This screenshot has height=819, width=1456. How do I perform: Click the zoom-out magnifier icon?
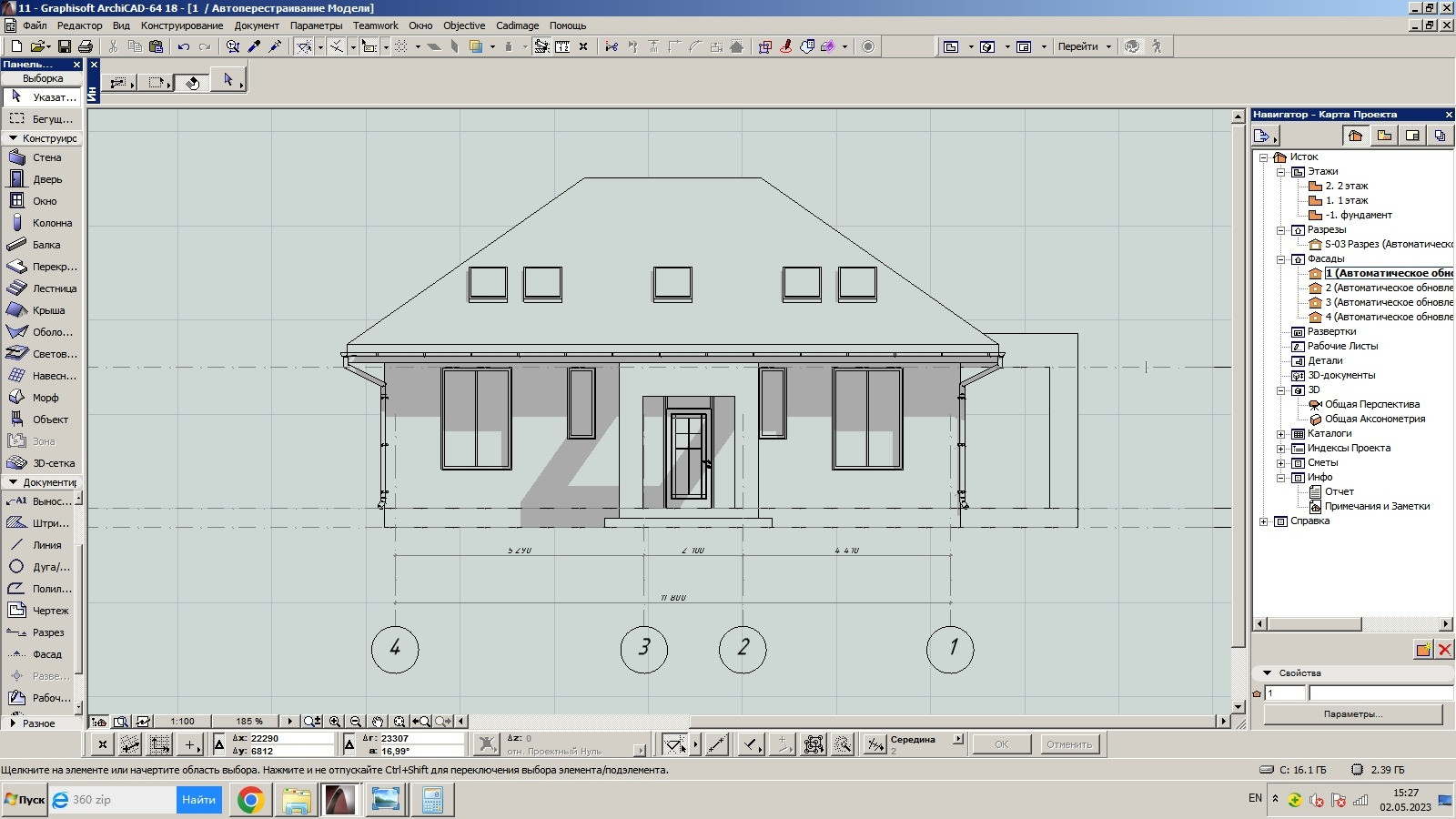356,722
